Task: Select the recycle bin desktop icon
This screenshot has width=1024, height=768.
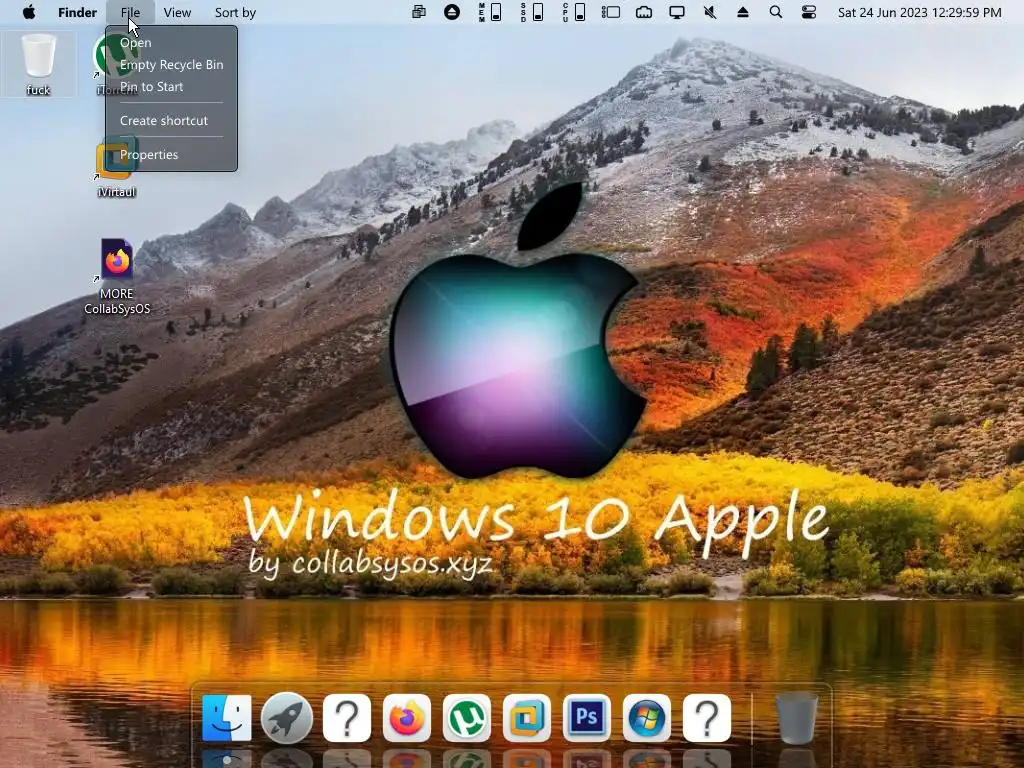Action: coord(39,64)
